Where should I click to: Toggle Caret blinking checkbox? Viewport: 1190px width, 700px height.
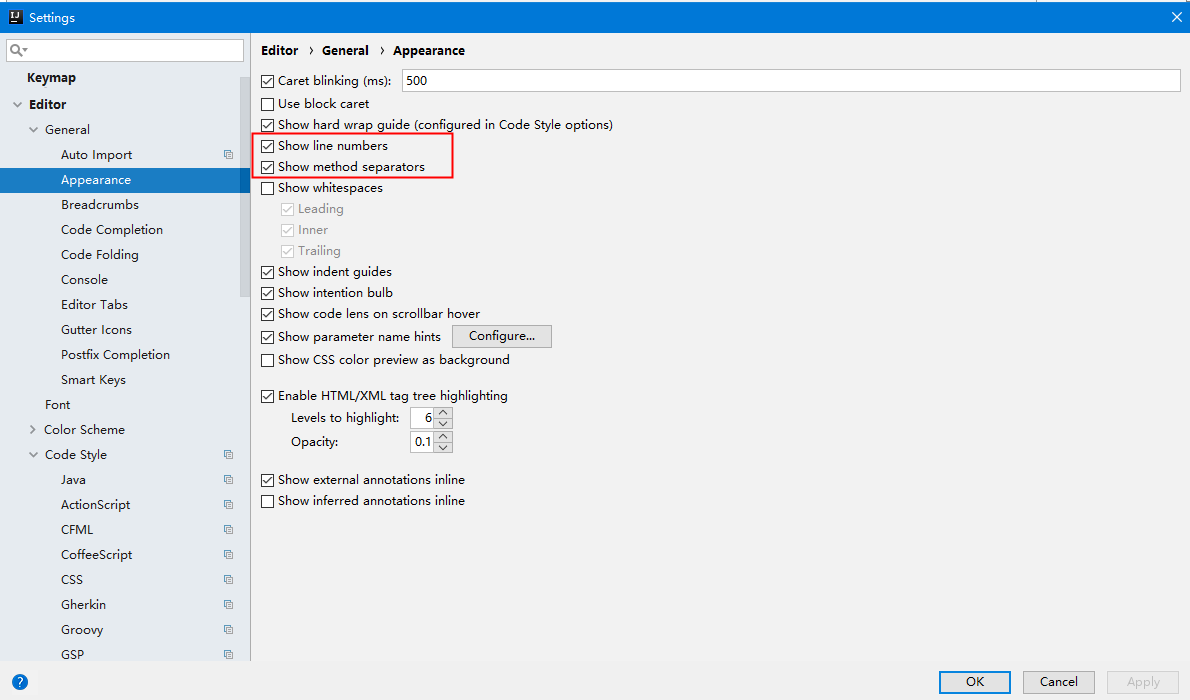click(267, 81)
